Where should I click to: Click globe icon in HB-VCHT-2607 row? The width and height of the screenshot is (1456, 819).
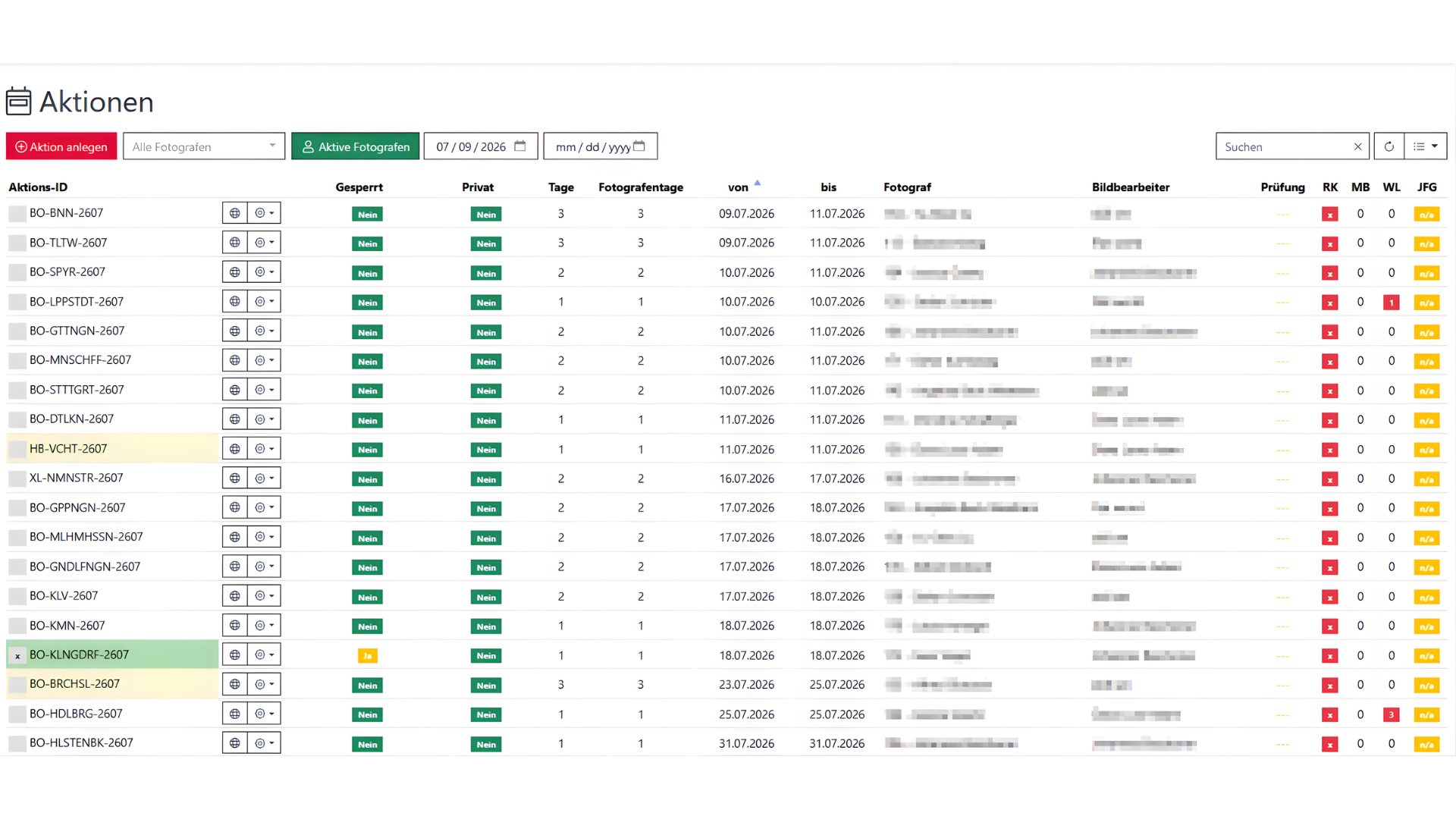(x=235, y=449)
